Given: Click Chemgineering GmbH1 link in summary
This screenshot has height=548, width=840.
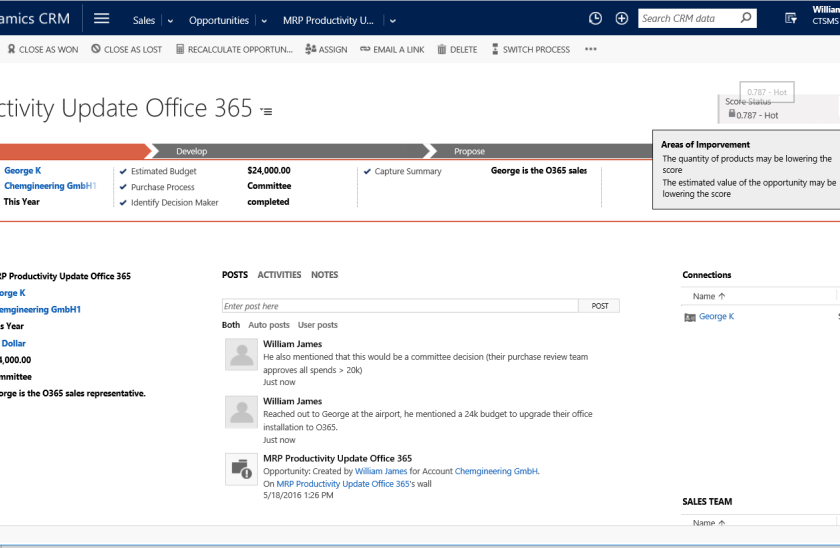Looking at the screenshot, I should click(x=39, y=310).
